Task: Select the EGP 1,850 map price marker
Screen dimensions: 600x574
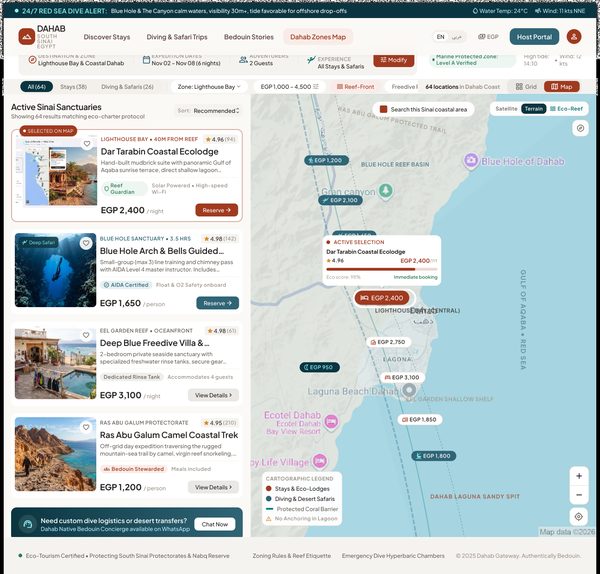Action: [x=420, y=419]
